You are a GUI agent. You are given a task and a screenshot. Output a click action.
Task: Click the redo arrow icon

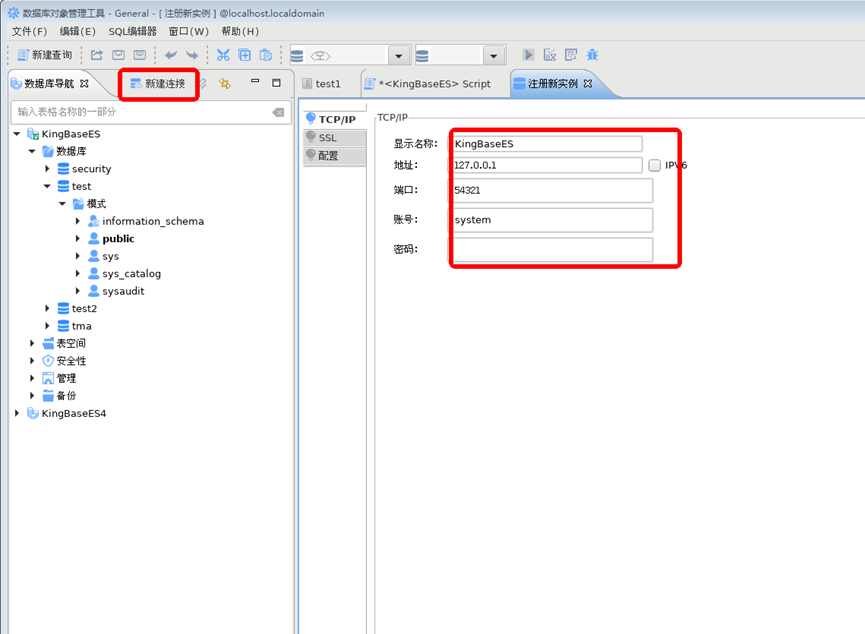(192, 55)
